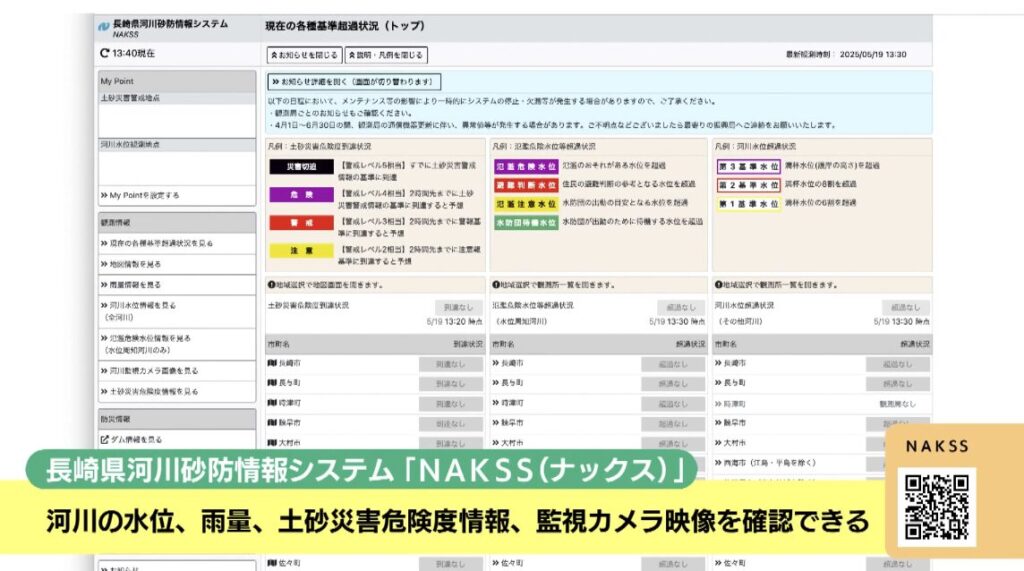Click the purple 危険 legend badge
The height and width of the screenshot is (571, 1024).
[302, 195]
